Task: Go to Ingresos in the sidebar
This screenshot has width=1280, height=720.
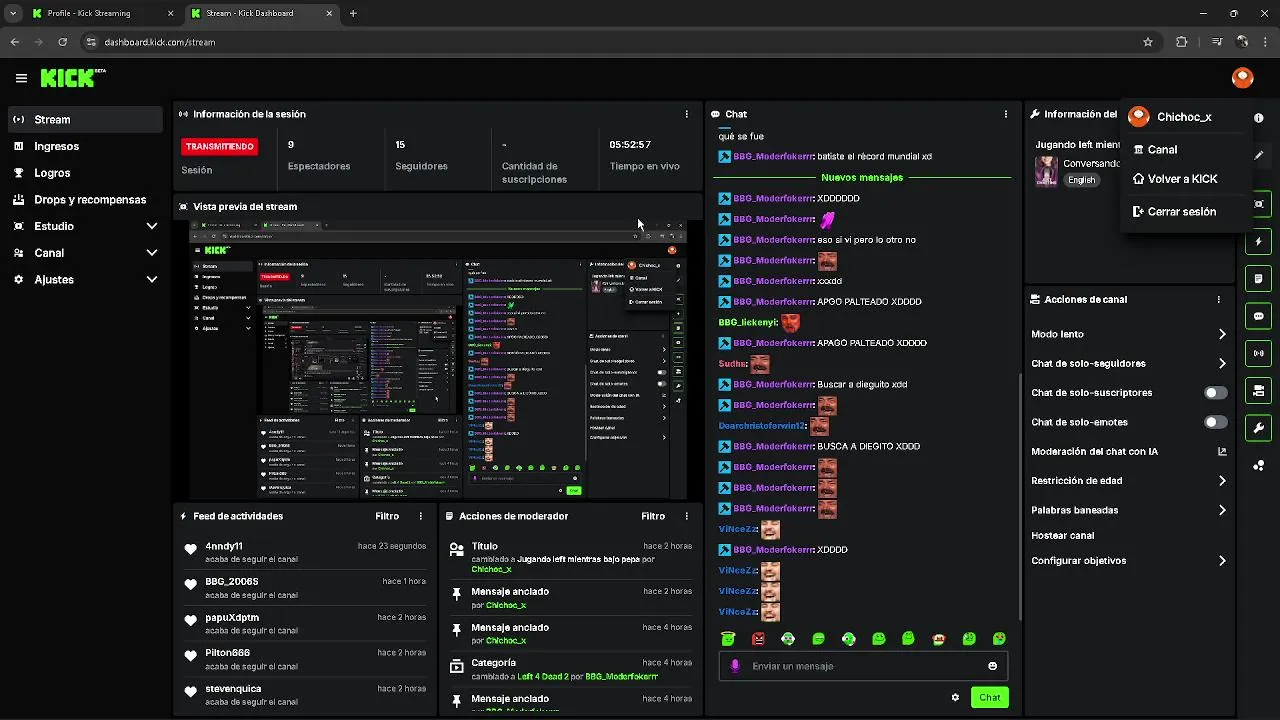Action: pyautogui.click(x=84, y=146)
